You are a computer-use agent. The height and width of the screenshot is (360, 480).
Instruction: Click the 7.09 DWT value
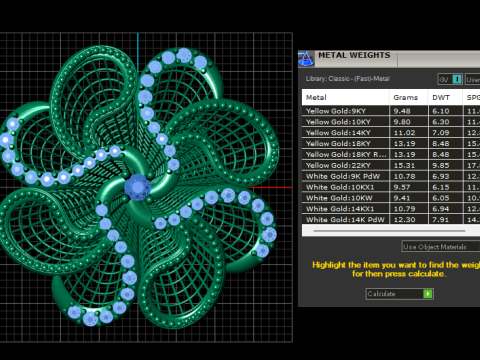click(441, 133)
